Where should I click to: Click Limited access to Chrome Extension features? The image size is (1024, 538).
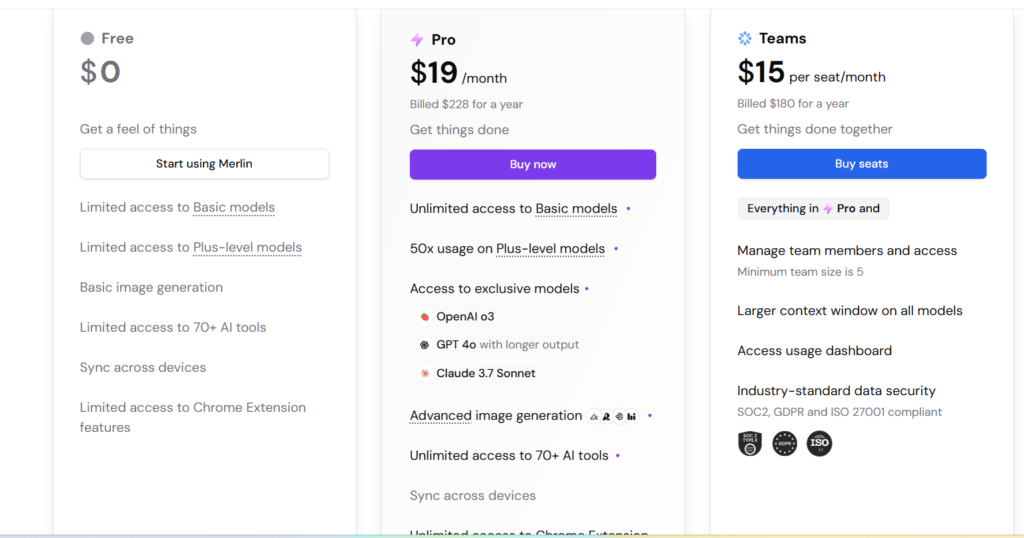(193, 417)
